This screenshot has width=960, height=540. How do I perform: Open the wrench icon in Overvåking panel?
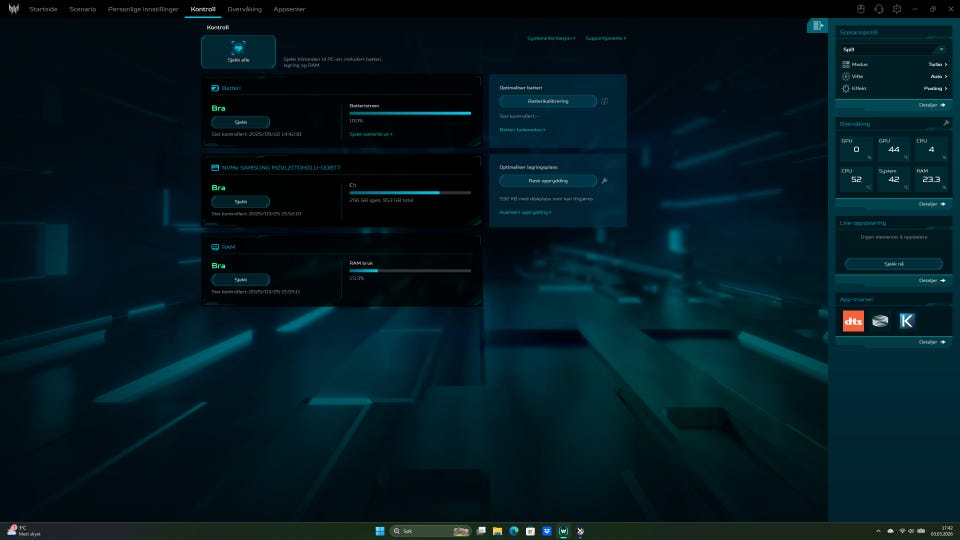(x=945, y=123)
